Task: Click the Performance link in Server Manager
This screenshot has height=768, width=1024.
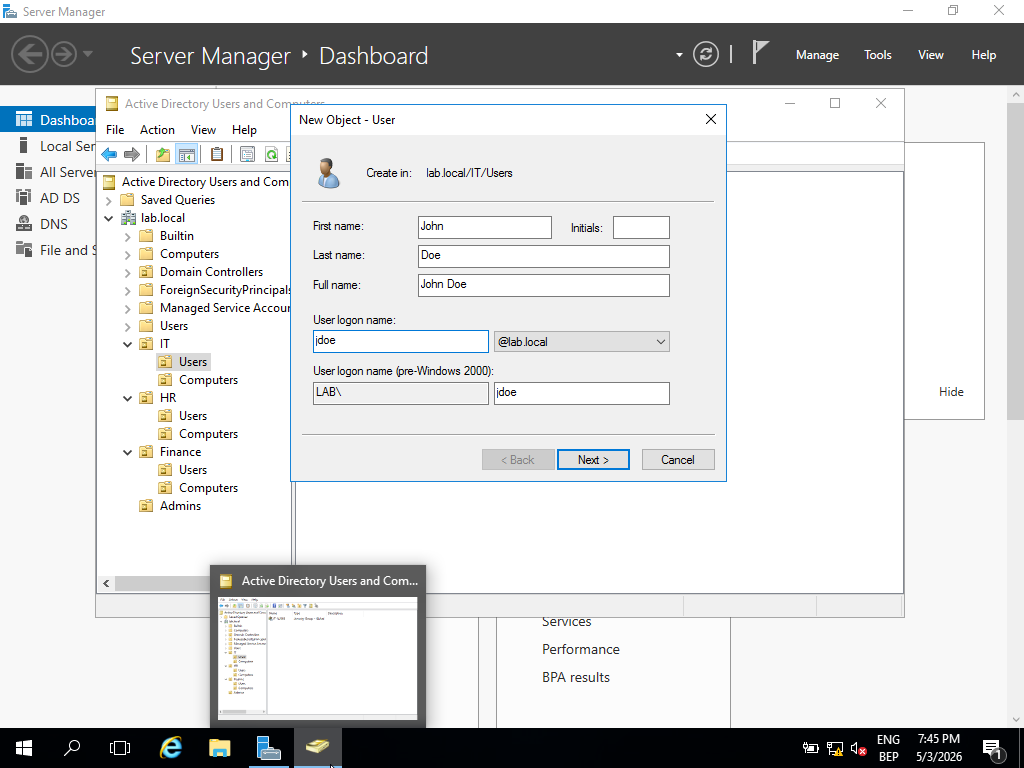Action: click(x=581, y=649)
